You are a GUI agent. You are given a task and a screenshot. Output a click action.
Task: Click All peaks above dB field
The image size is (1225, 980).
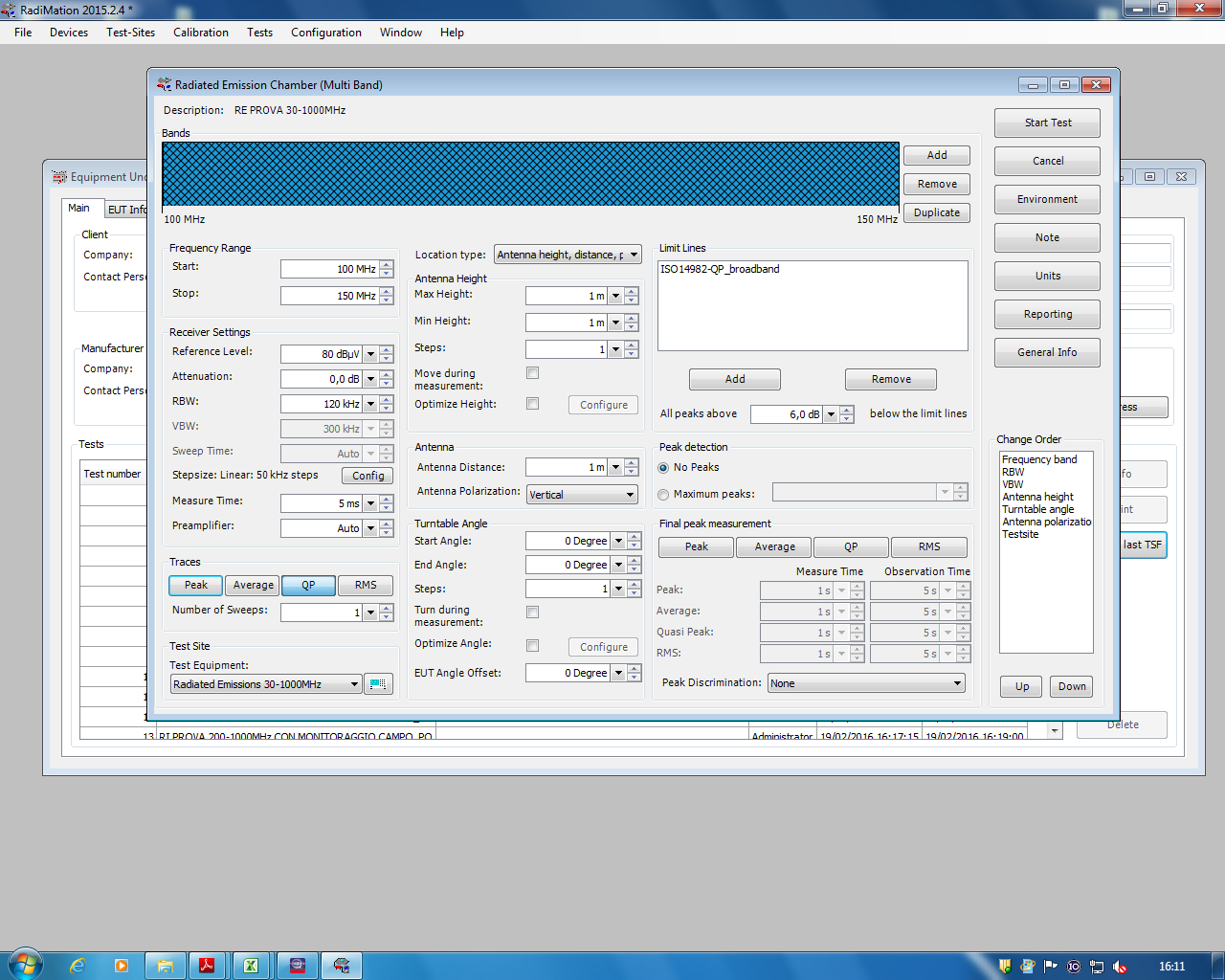point(787,414)
